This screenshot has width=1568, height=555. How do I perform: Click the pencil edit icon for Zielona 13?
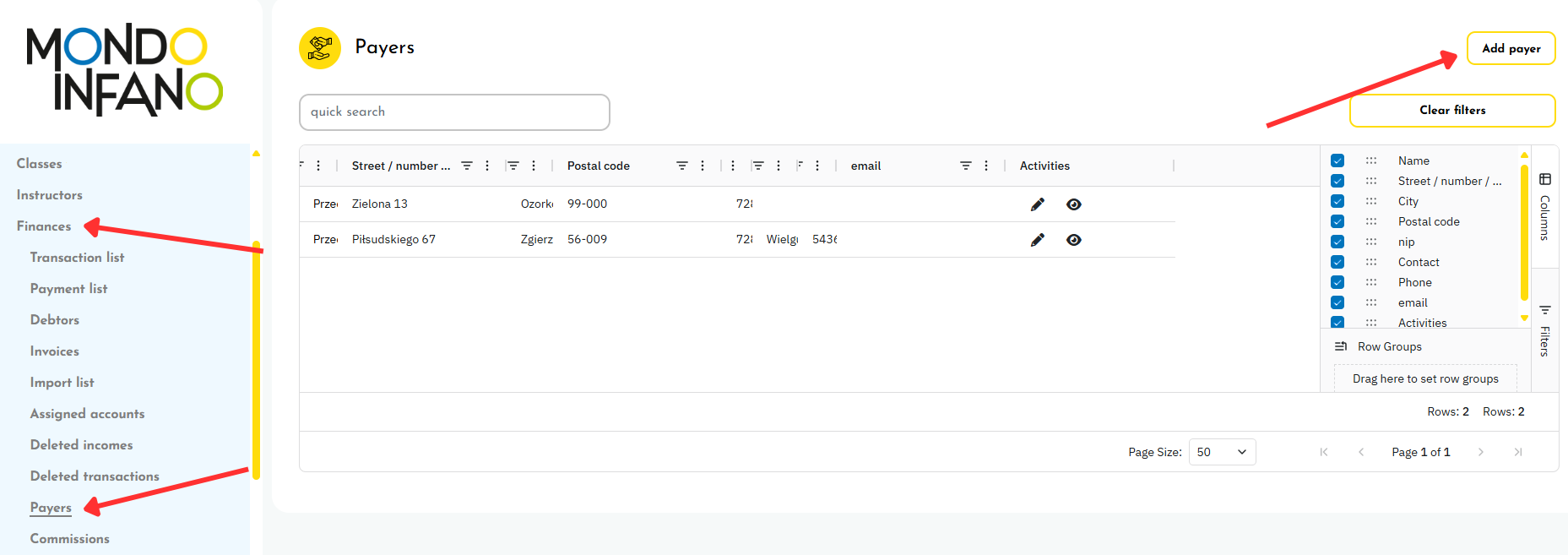pos(1038,204)
